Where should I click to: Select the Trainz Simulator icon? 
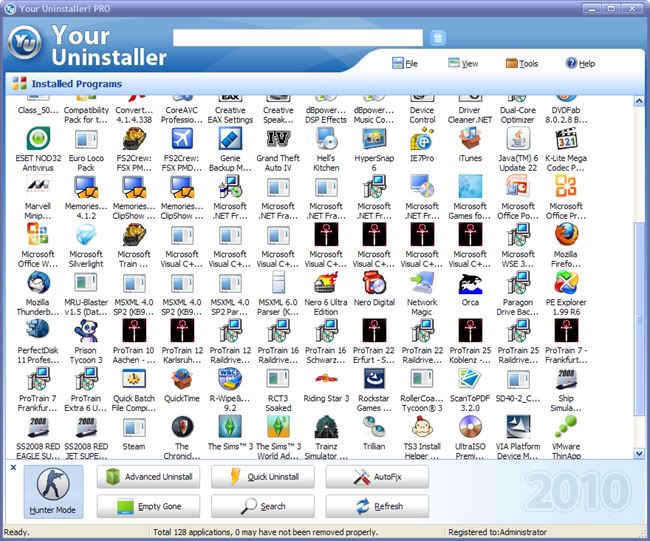point(326,427)
